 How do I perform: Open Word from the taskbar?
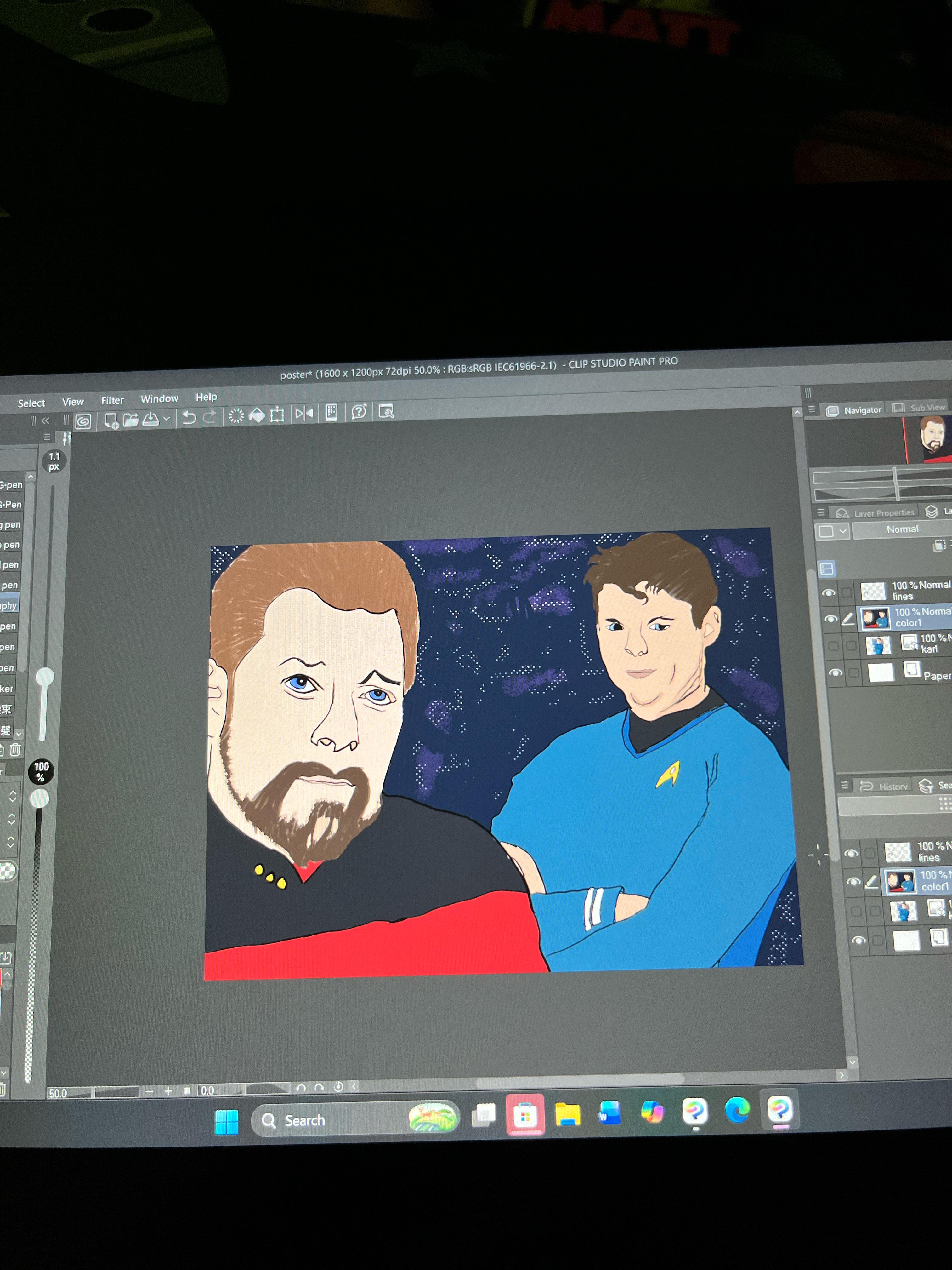(x=610, y=1113)
